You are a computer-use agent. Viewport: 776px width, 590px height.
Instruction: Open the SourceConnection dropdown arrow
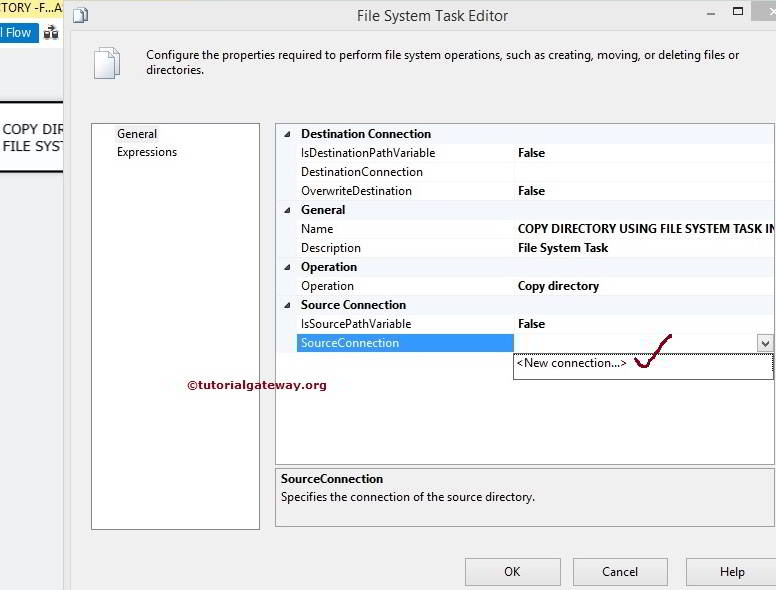tap(765, 343)
